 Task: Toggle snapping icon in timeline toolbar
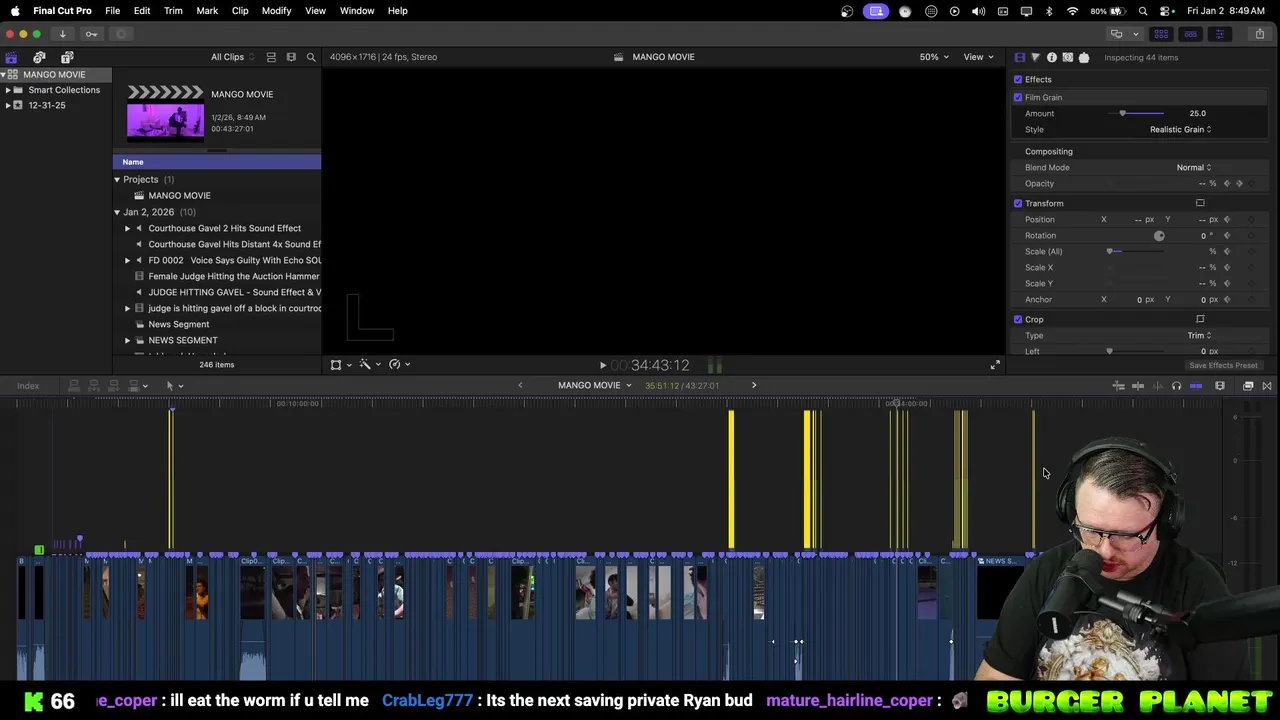pos(1196,386)
